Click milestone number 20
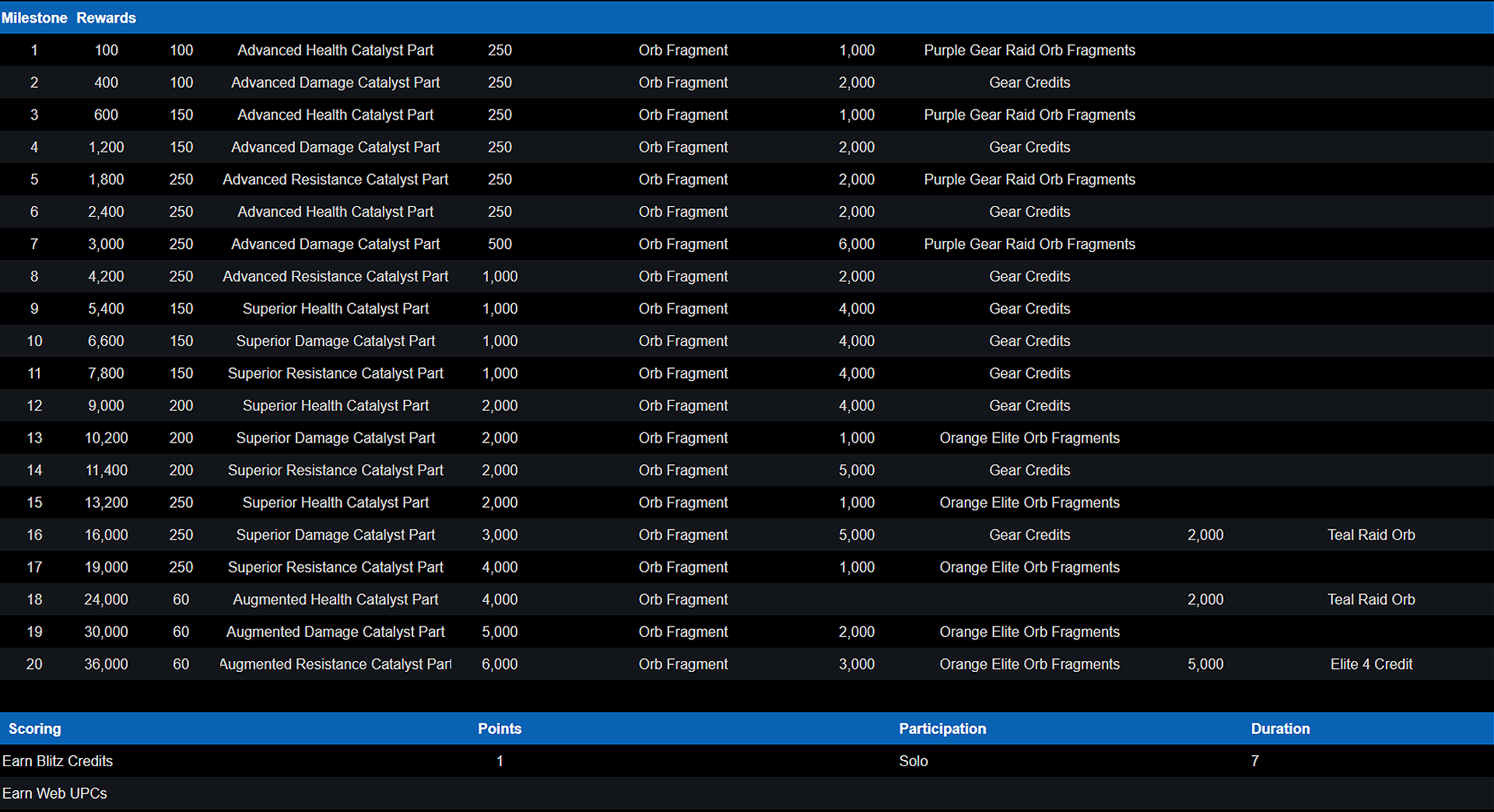 (x=34, y=664)
